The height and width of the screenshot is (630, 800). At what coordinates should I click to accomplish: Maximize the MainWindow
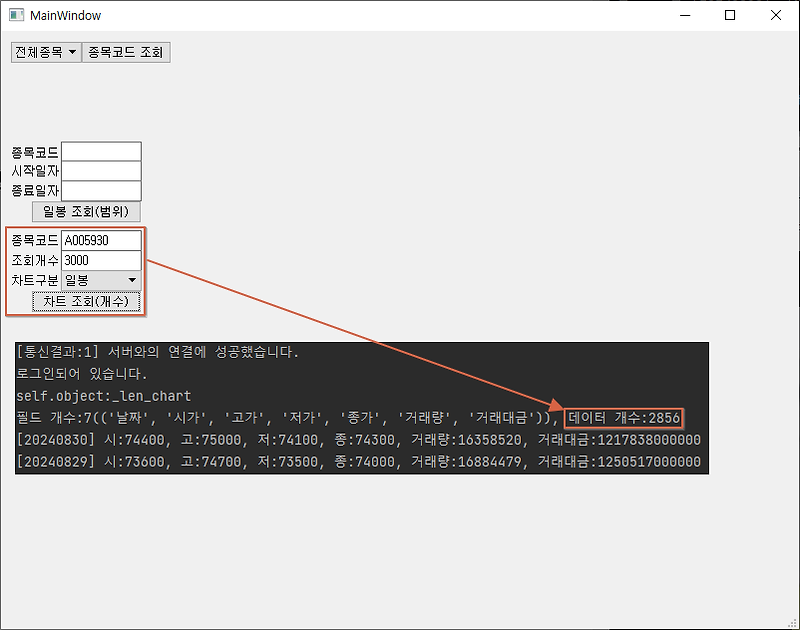(730, 15)
